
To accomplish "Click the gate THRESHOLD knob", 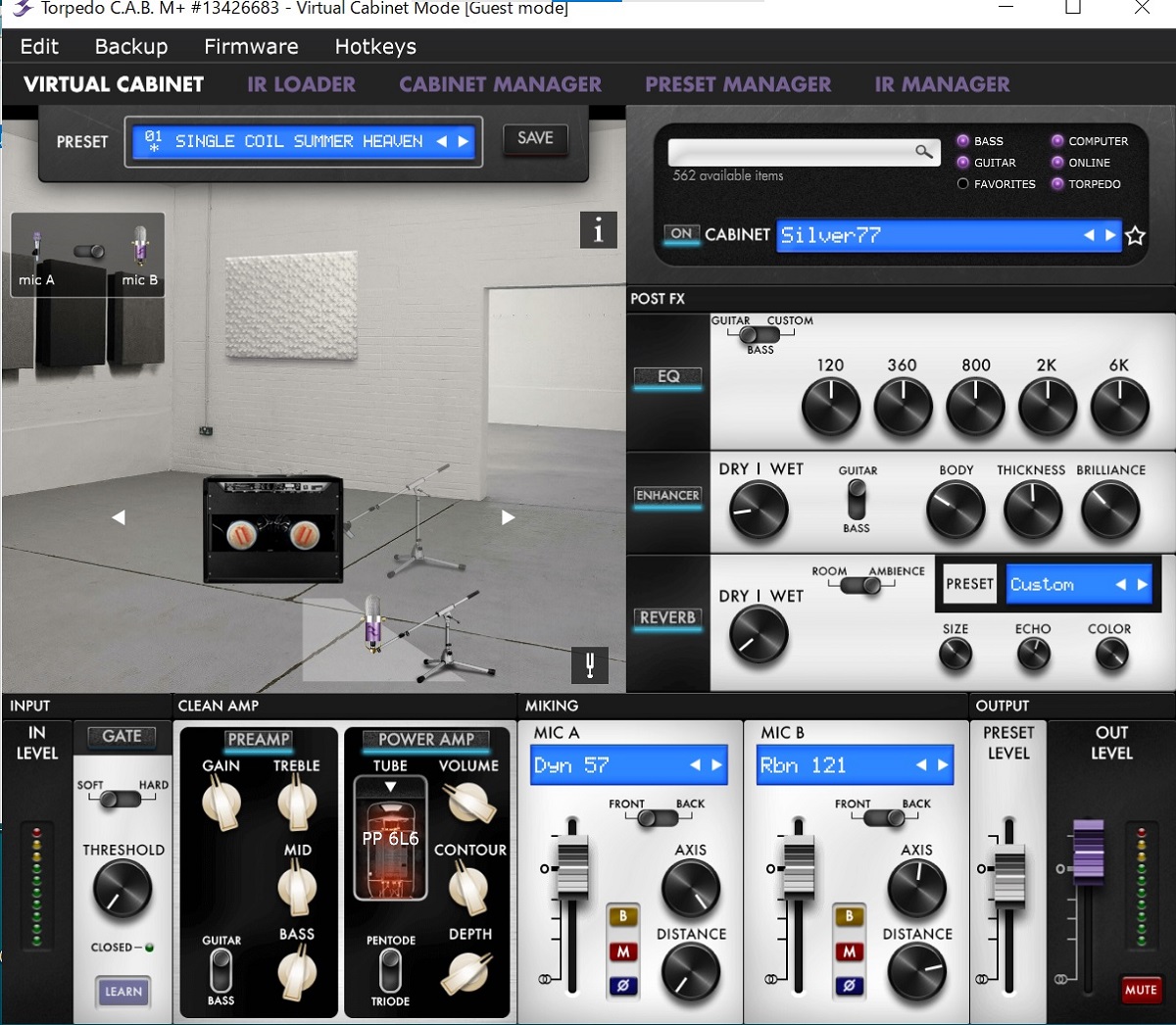I will (x=122, y=890).
